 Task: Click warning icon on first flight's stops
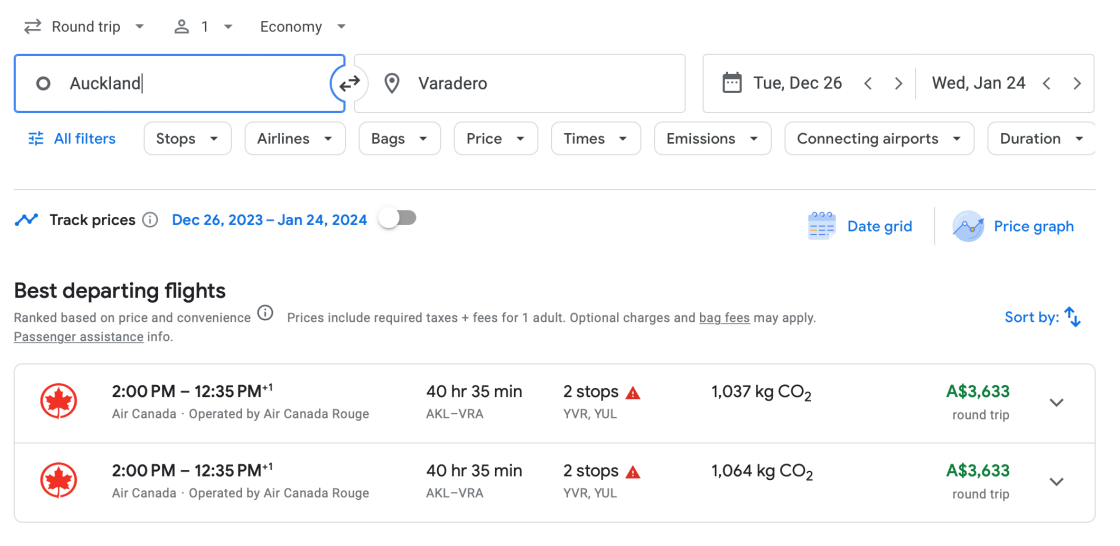pyautogui.click(x=633, y=392)
